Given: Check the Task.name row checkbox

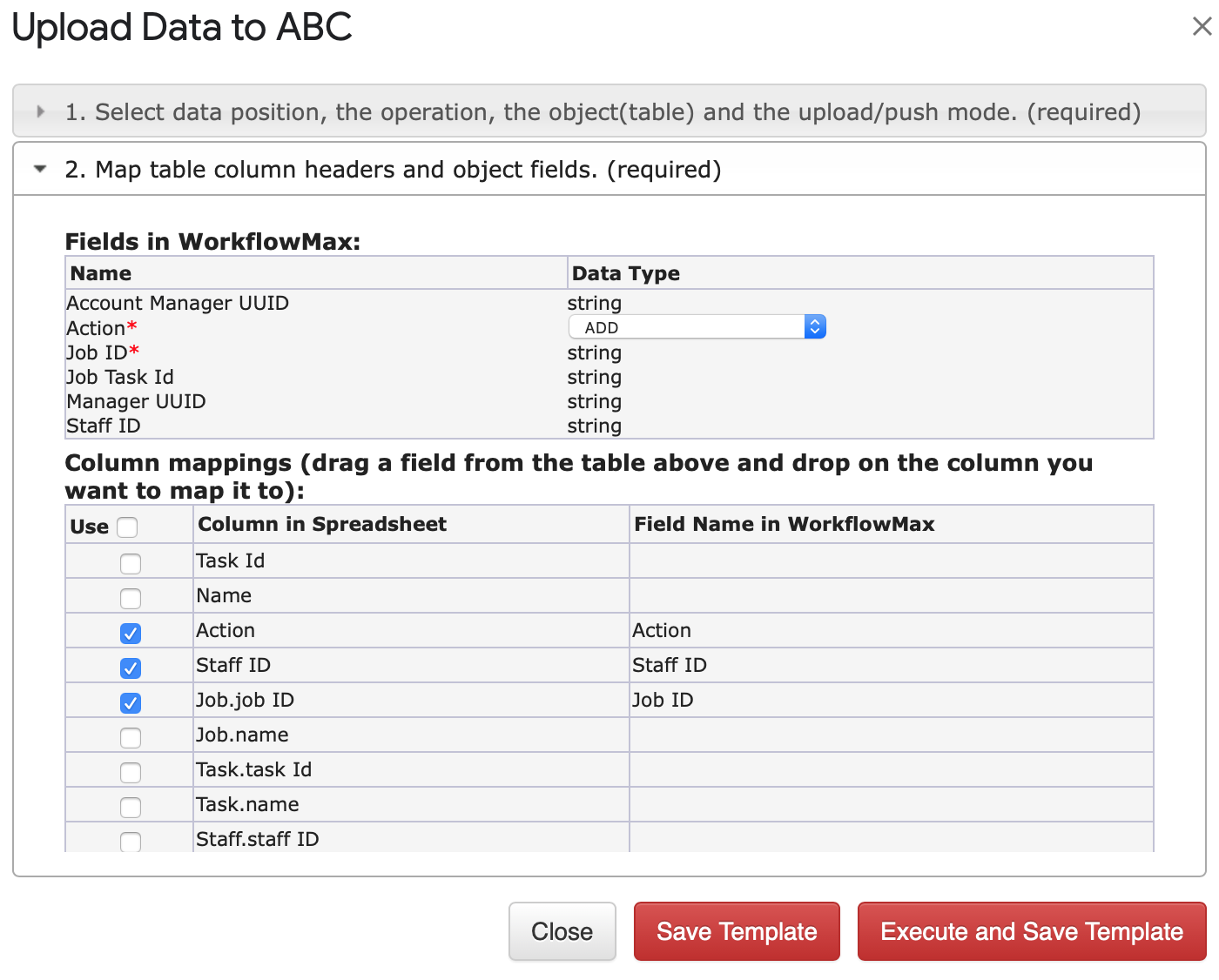Looking at the screenshot, I should (x=131, y=807).
